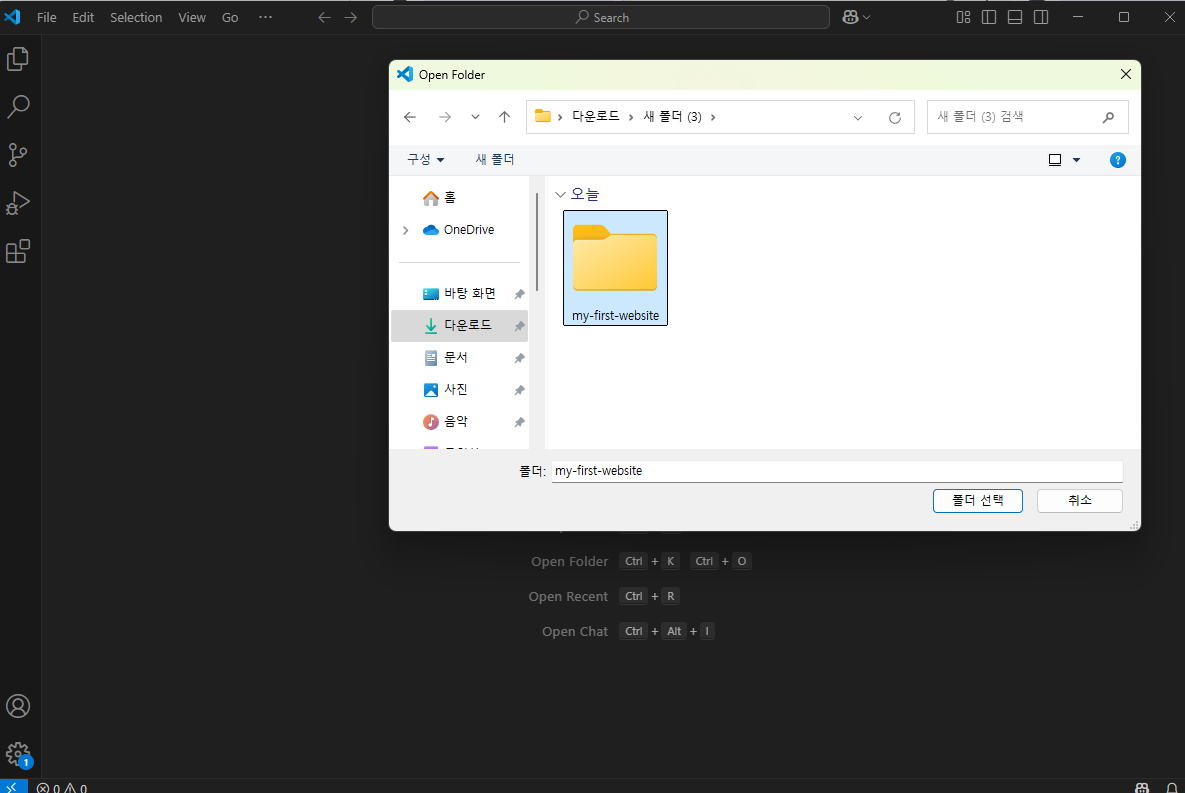This screenshot has height=793, width=1185.
Task: Open the Source Control view
Action: (x=18, y=155)
